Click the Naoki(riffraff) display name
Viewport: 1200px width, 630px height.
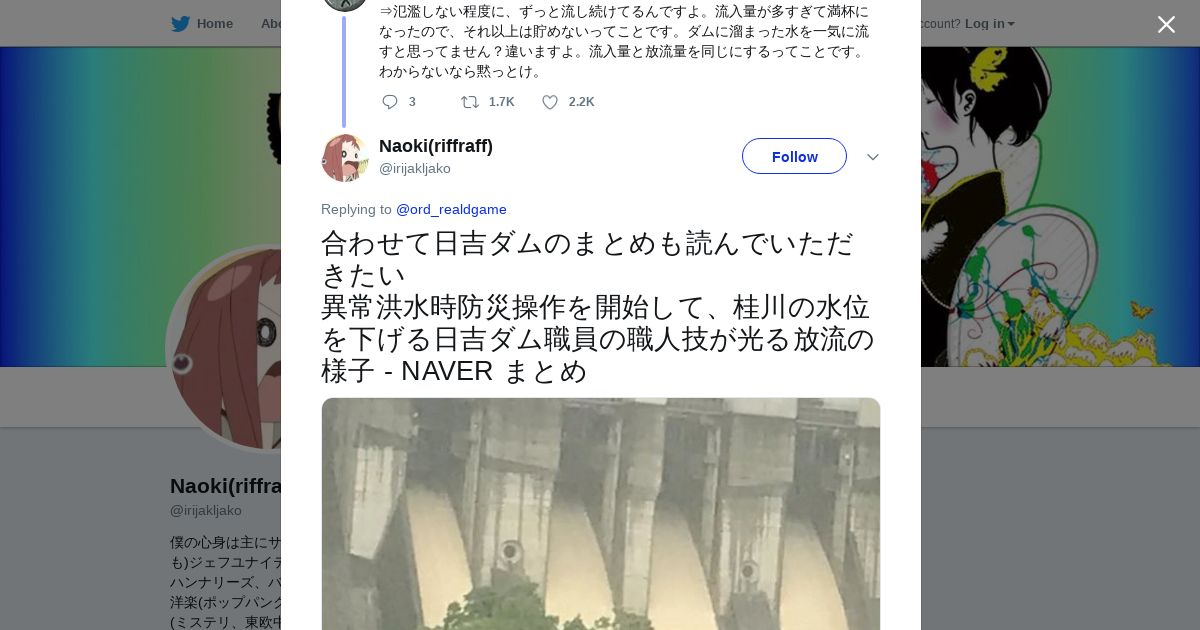(436, 146)
